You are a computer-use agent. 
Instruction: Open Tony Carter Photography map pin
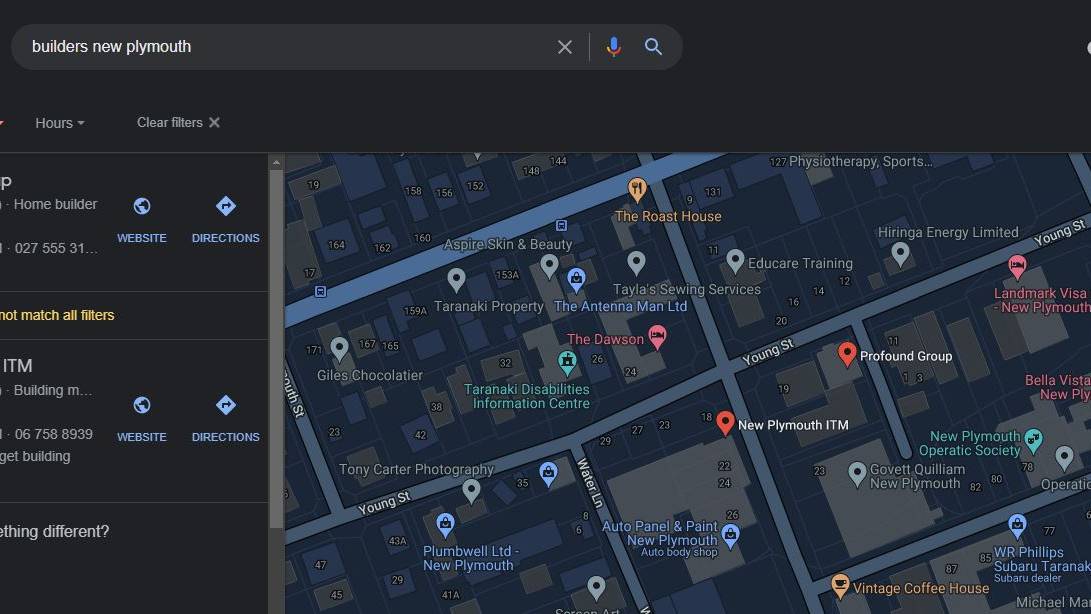click(471, 491)
